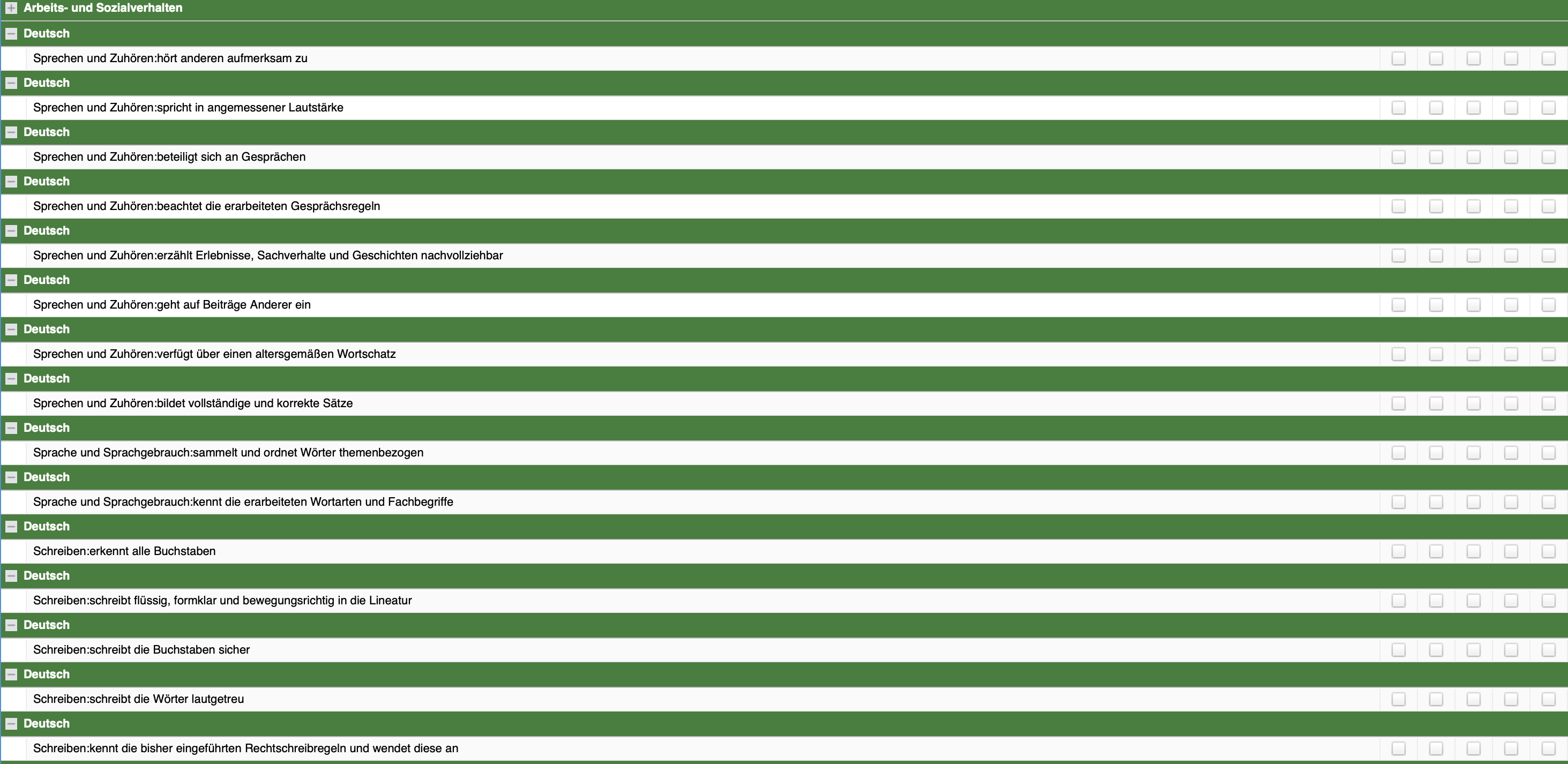1568x764 pixels.
Task: Select row text 'Sprechen und Zuhören:spricht in angemessener Lautstärke'
Action: pyautogui.click(x=188, y=108)
